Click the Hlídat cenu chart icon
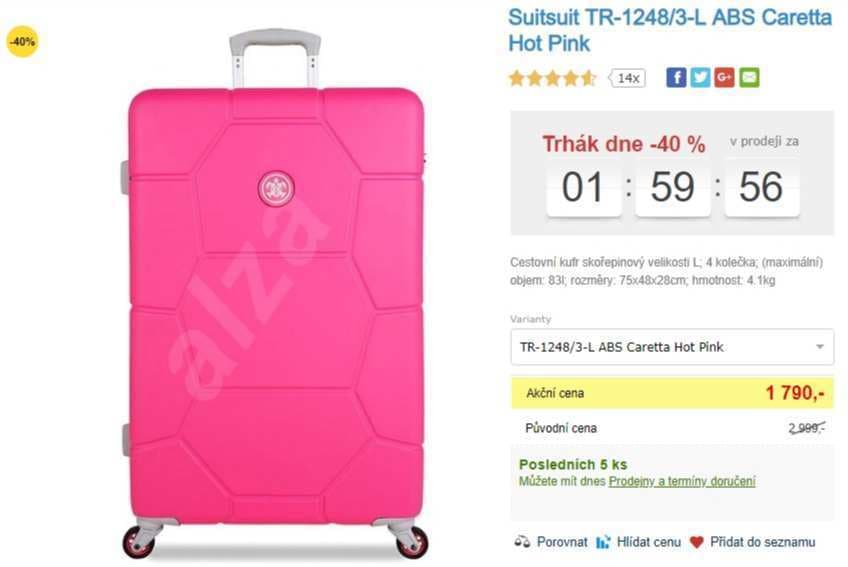The image size is (848, 567). [x=603, y=542]
